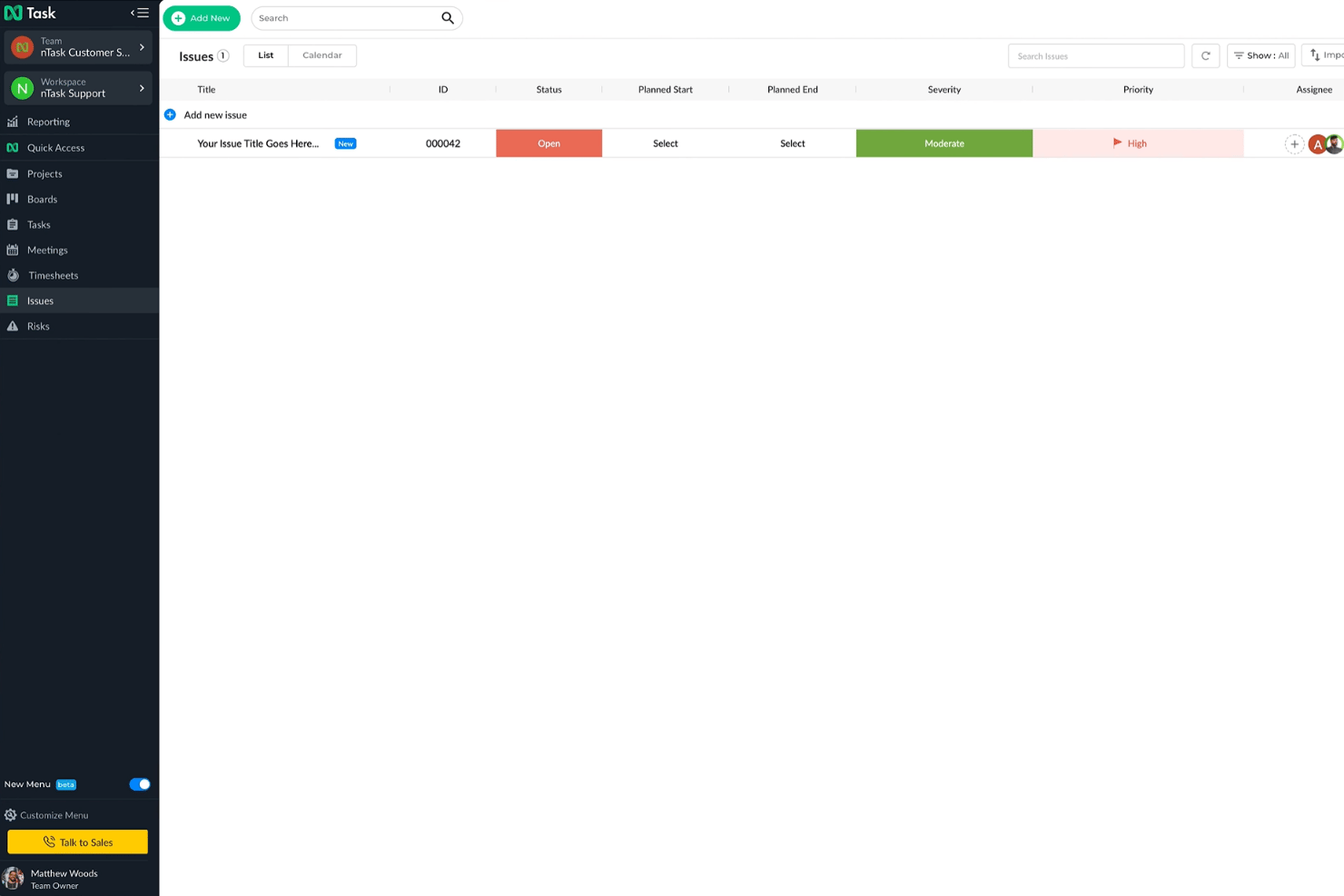Open Reporting in the sidebar
1344x896 pixels.
[x=79, y=122]
